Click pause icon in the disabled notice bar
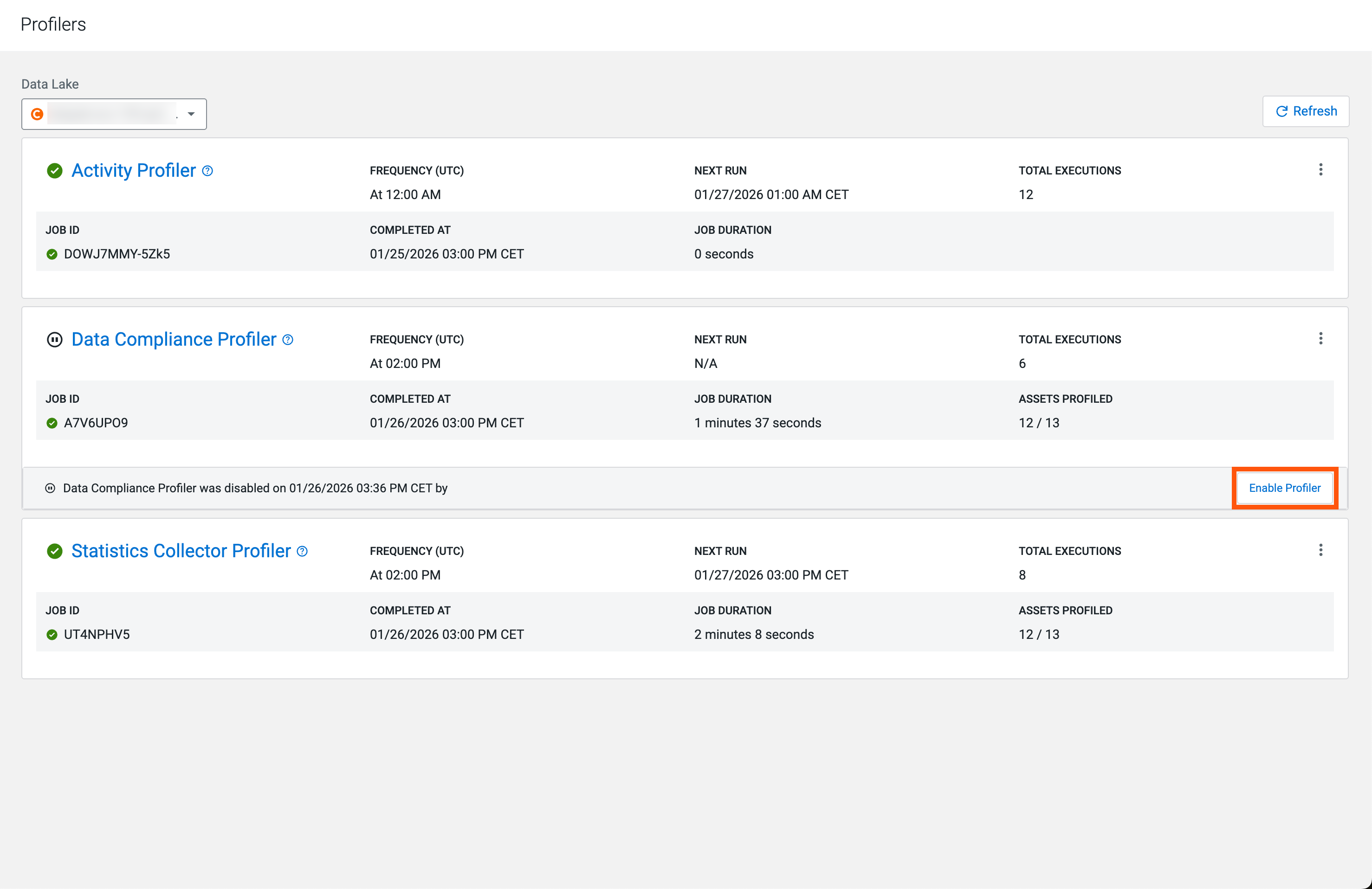Screen dimensions: 1372x889 50,488
